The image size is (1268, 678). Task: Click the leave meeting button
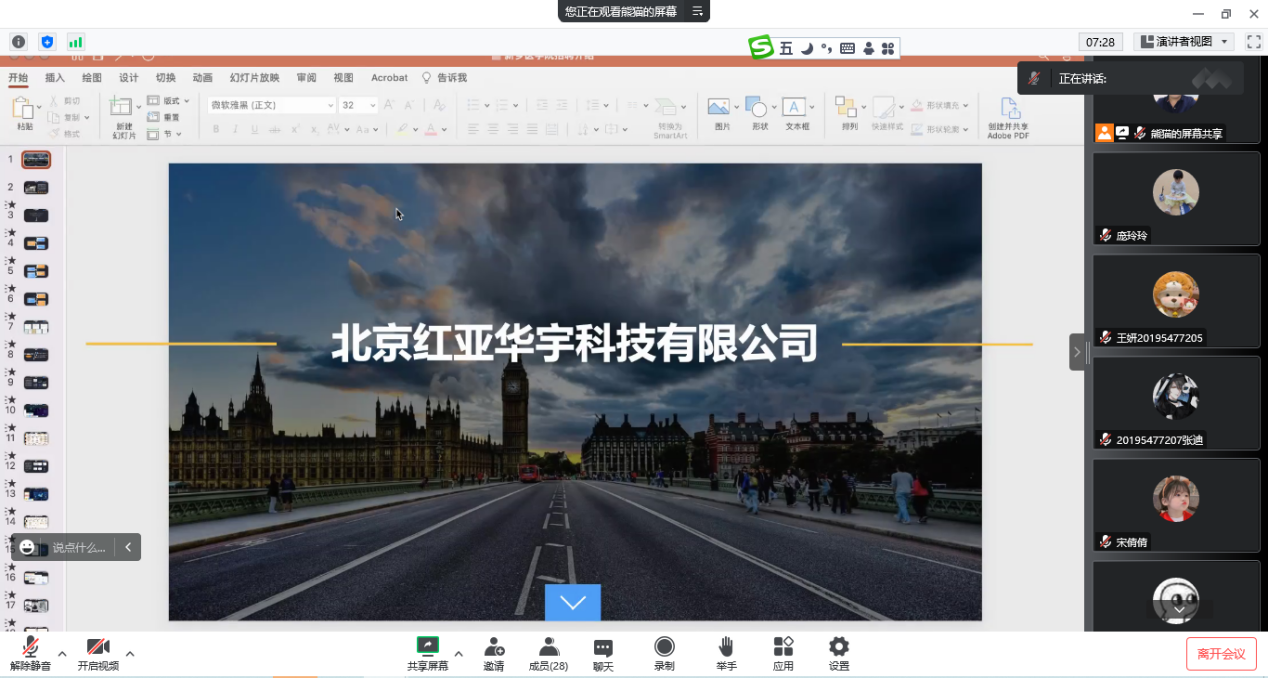(1221, 654)
